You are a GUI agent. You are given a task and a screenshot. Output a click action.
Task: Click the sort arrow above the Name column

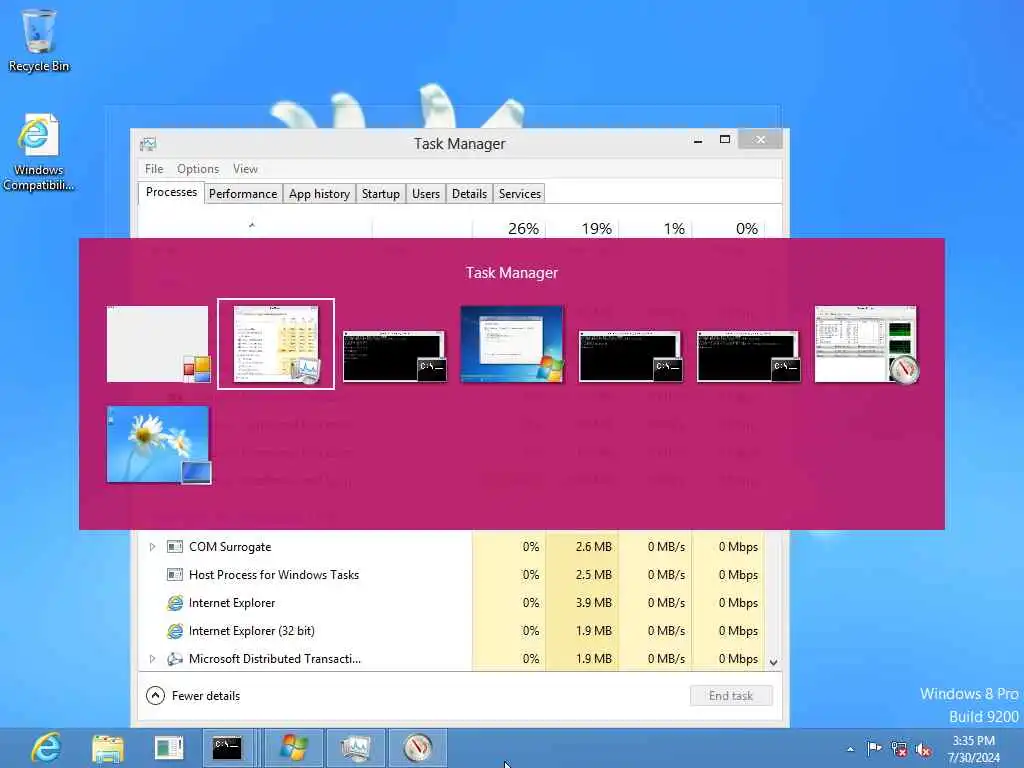click(x=251, y=225)
